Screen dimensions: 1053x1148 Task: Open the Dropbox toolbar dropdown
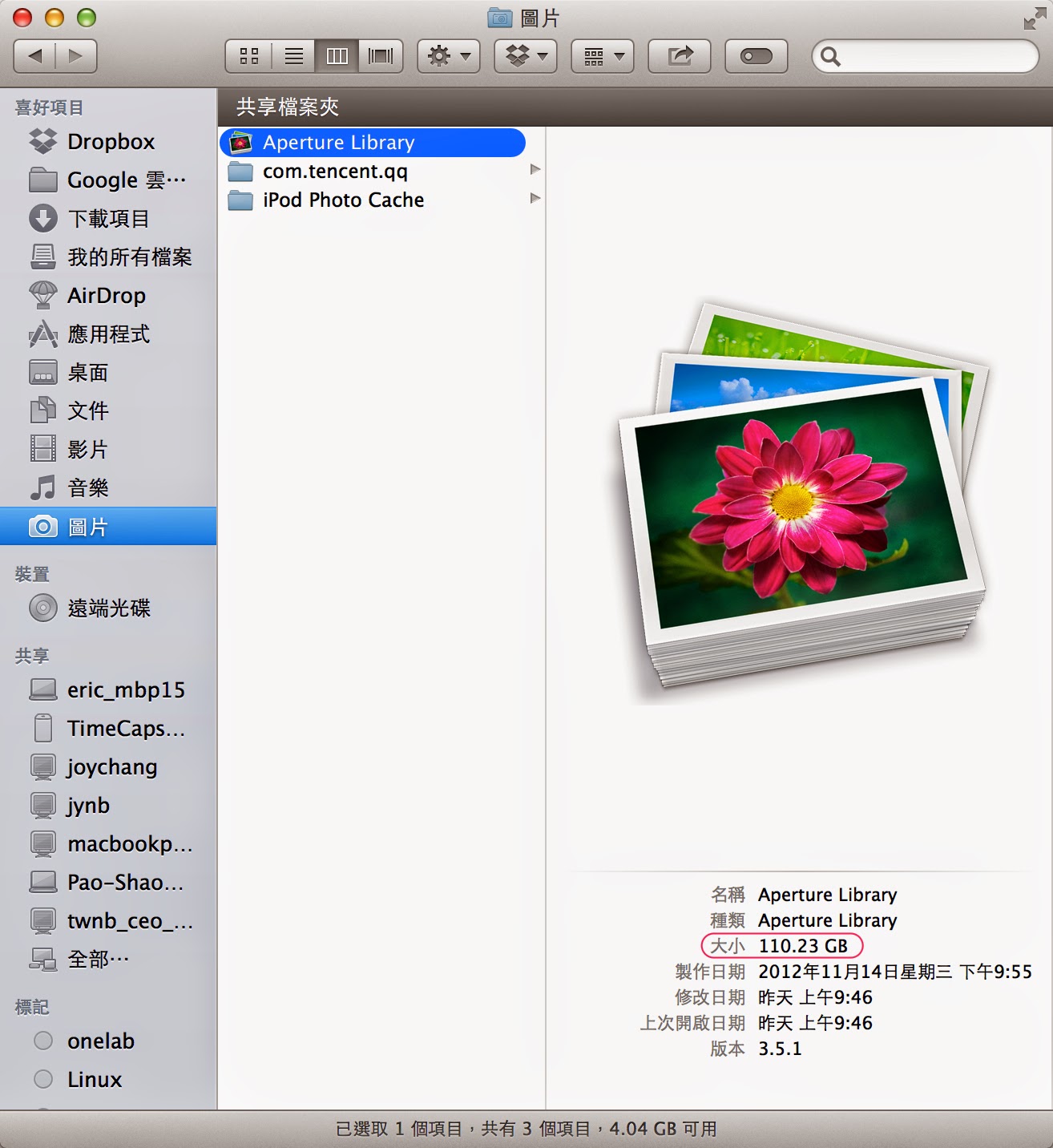click(x=526, y=56)
